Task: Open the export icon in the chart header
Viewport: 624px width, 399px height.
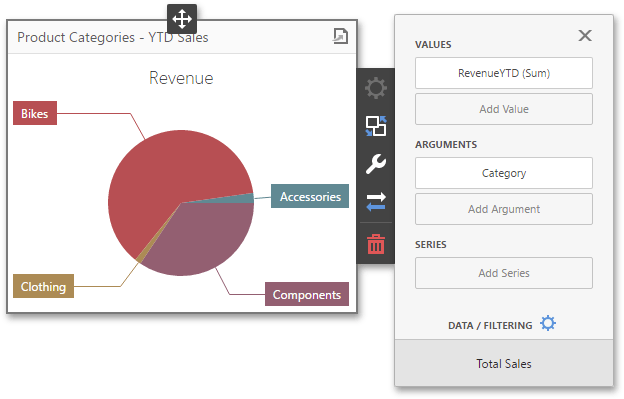Action: click(340, 36)
